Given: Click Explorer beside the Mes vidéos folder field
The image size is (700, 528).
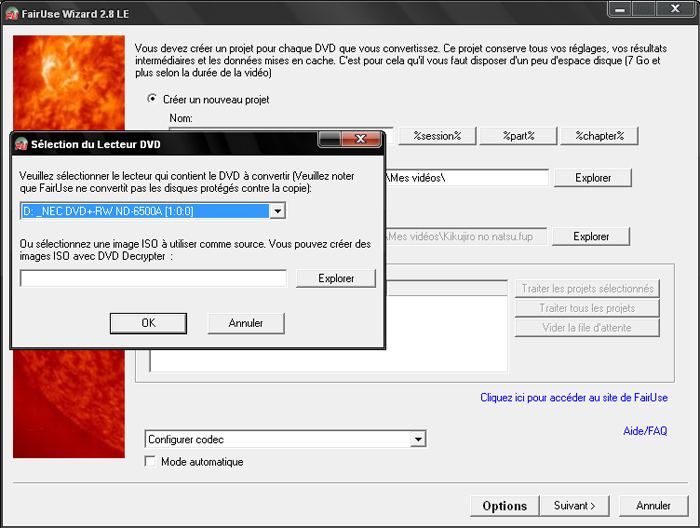Looking at the screenshot, I should (592, 178).
